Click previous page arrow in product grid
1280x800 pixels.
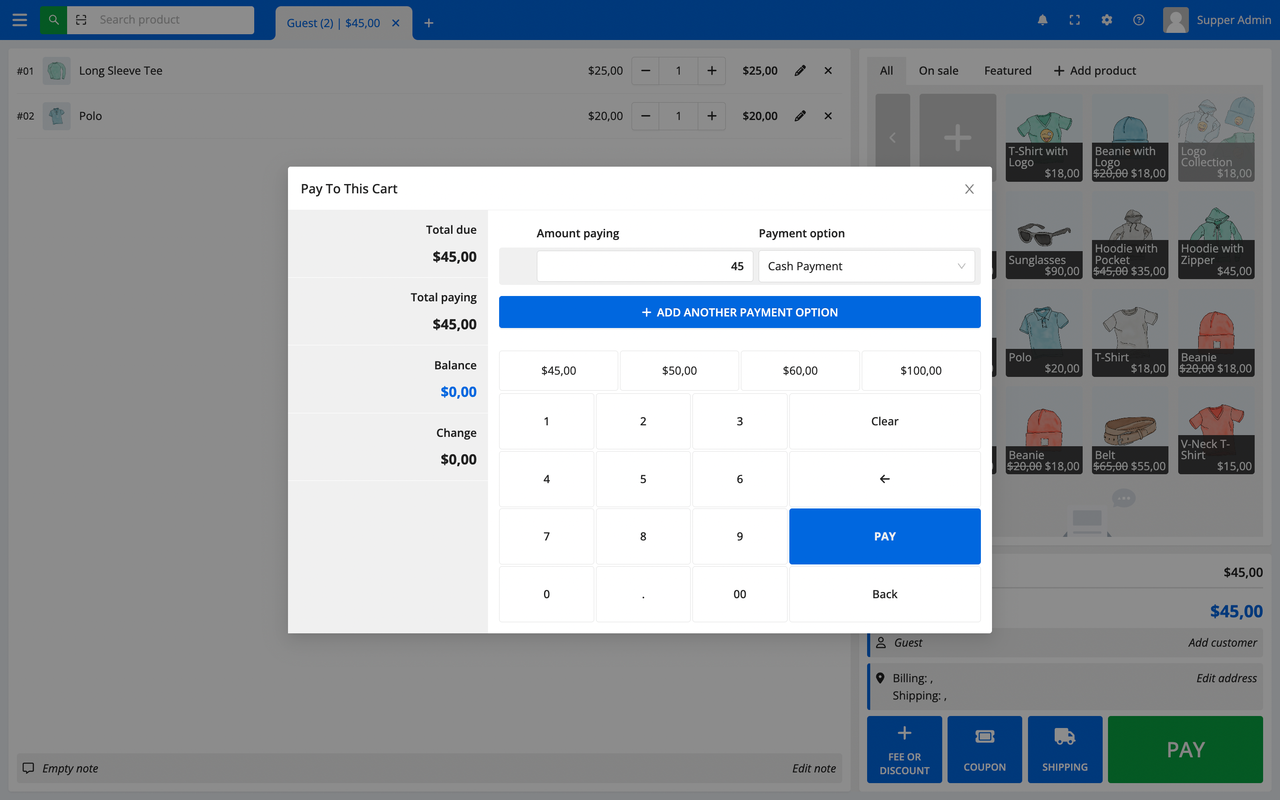893,138
